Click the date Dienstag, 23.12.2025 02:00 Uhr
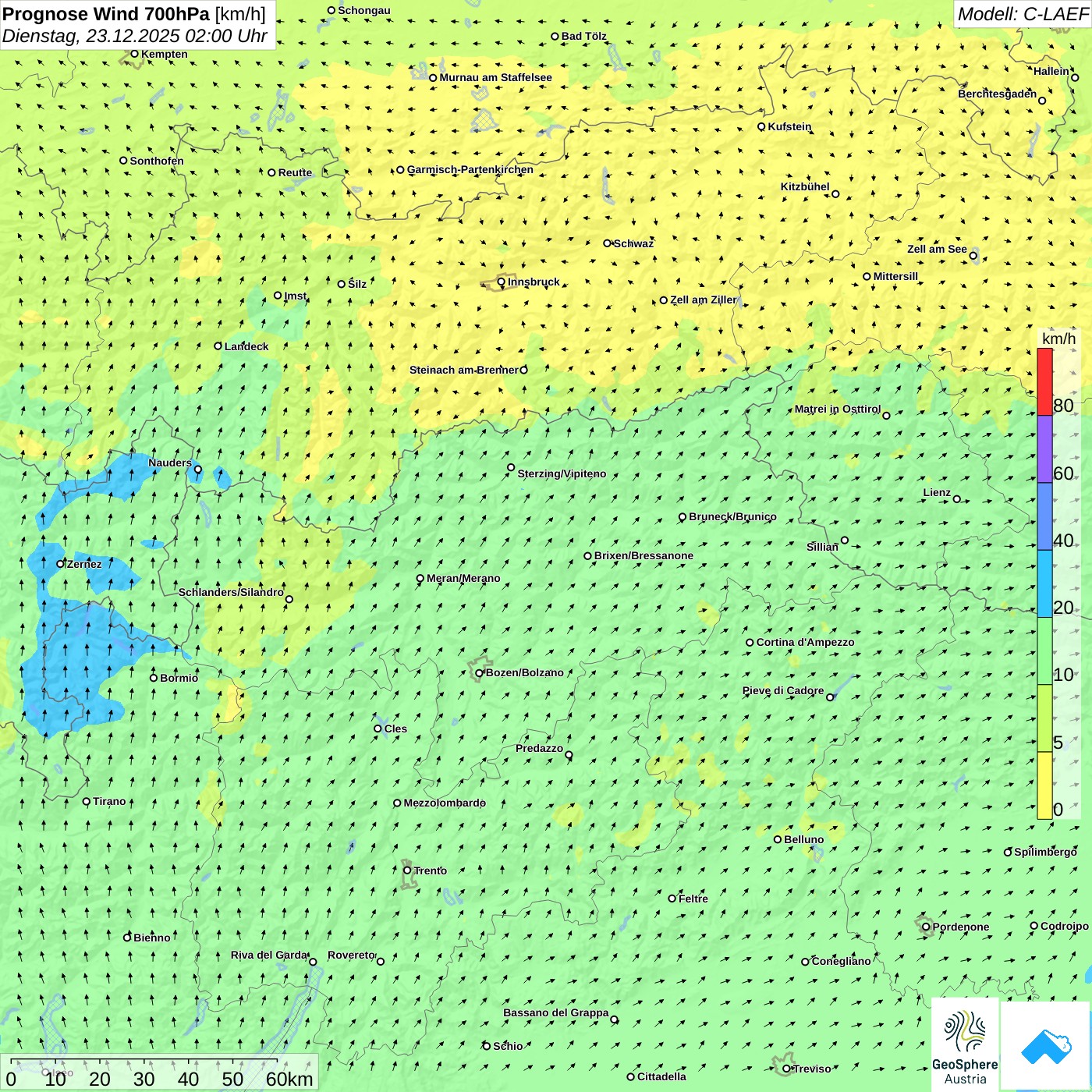 pos(135,36)
